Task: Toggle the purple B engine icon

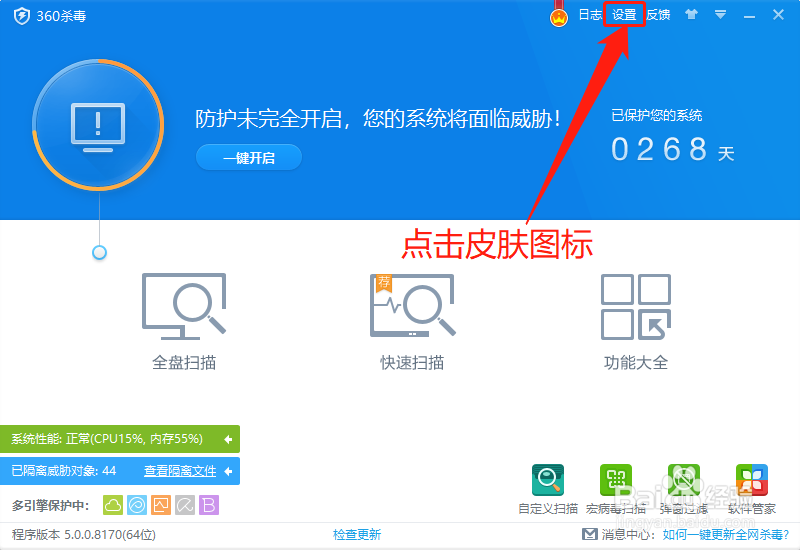Action: click(209, 505)
